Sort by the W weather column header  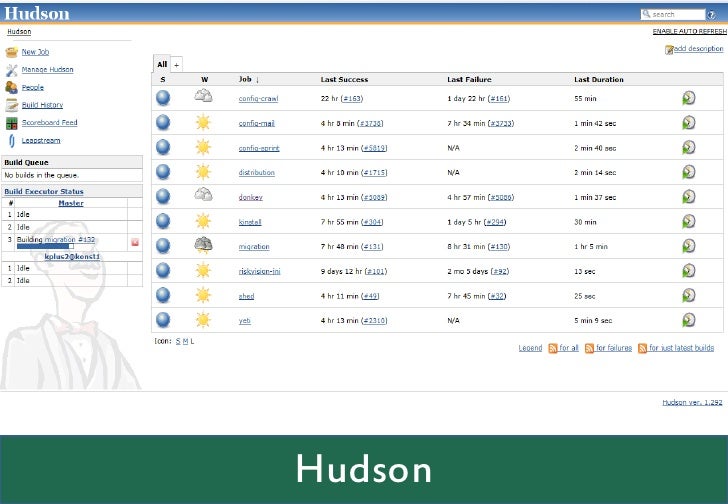click(x=204, y=80)
